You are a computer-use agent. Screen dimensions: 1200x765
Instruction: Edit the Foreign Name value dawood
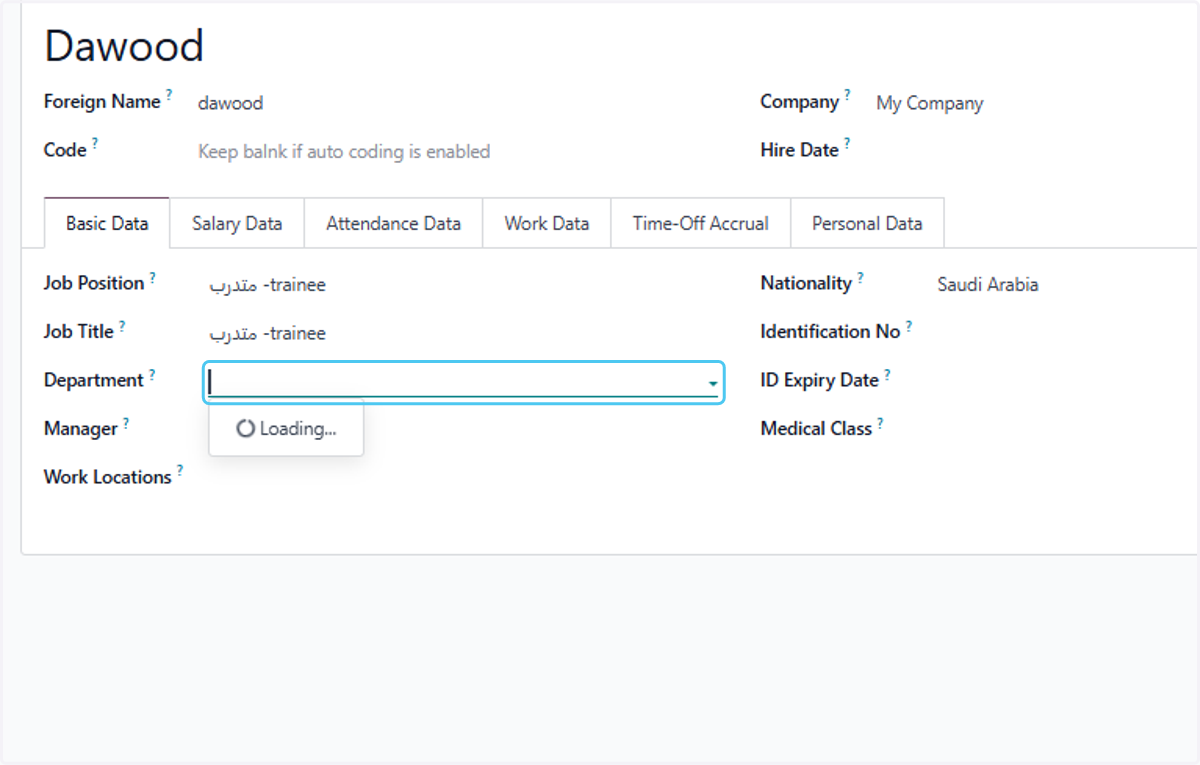[x=231, y=103]
